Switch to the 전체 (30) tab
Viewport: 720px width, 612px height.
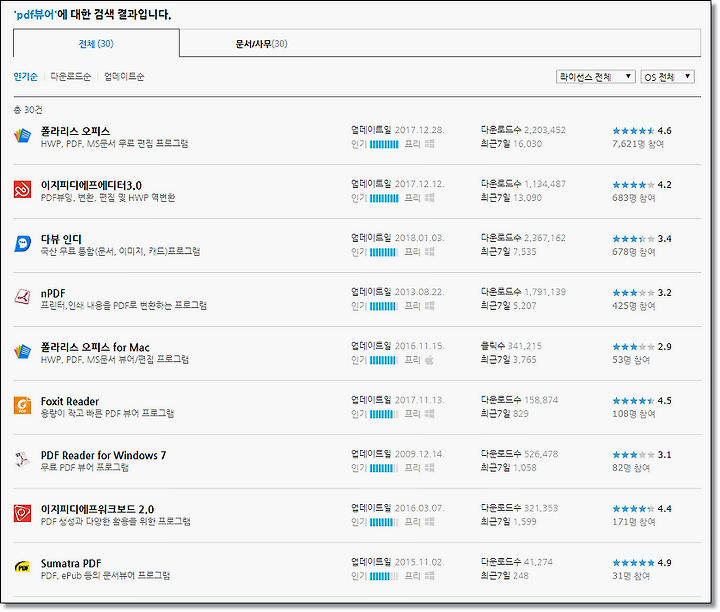[96, 44]
